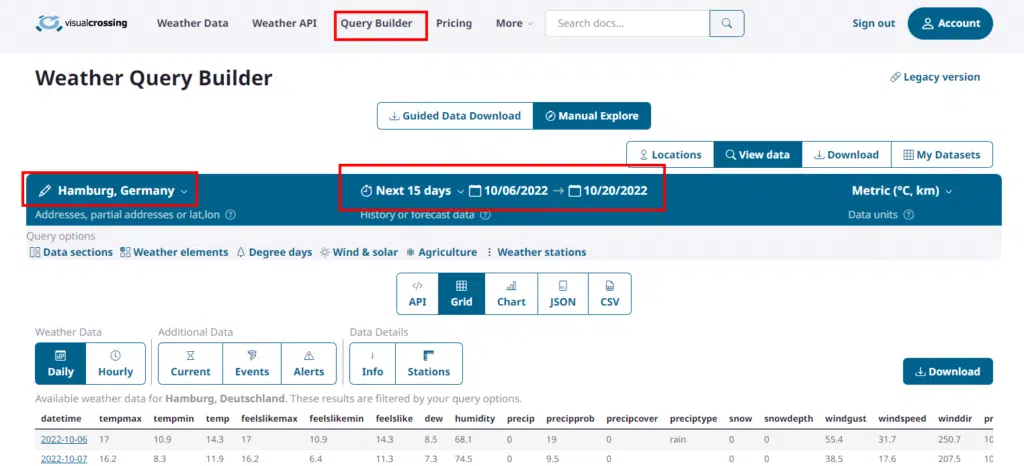1024x466 pixels.
Task: Open the API view
Action: pyautogui.click(x=417, y=294)
